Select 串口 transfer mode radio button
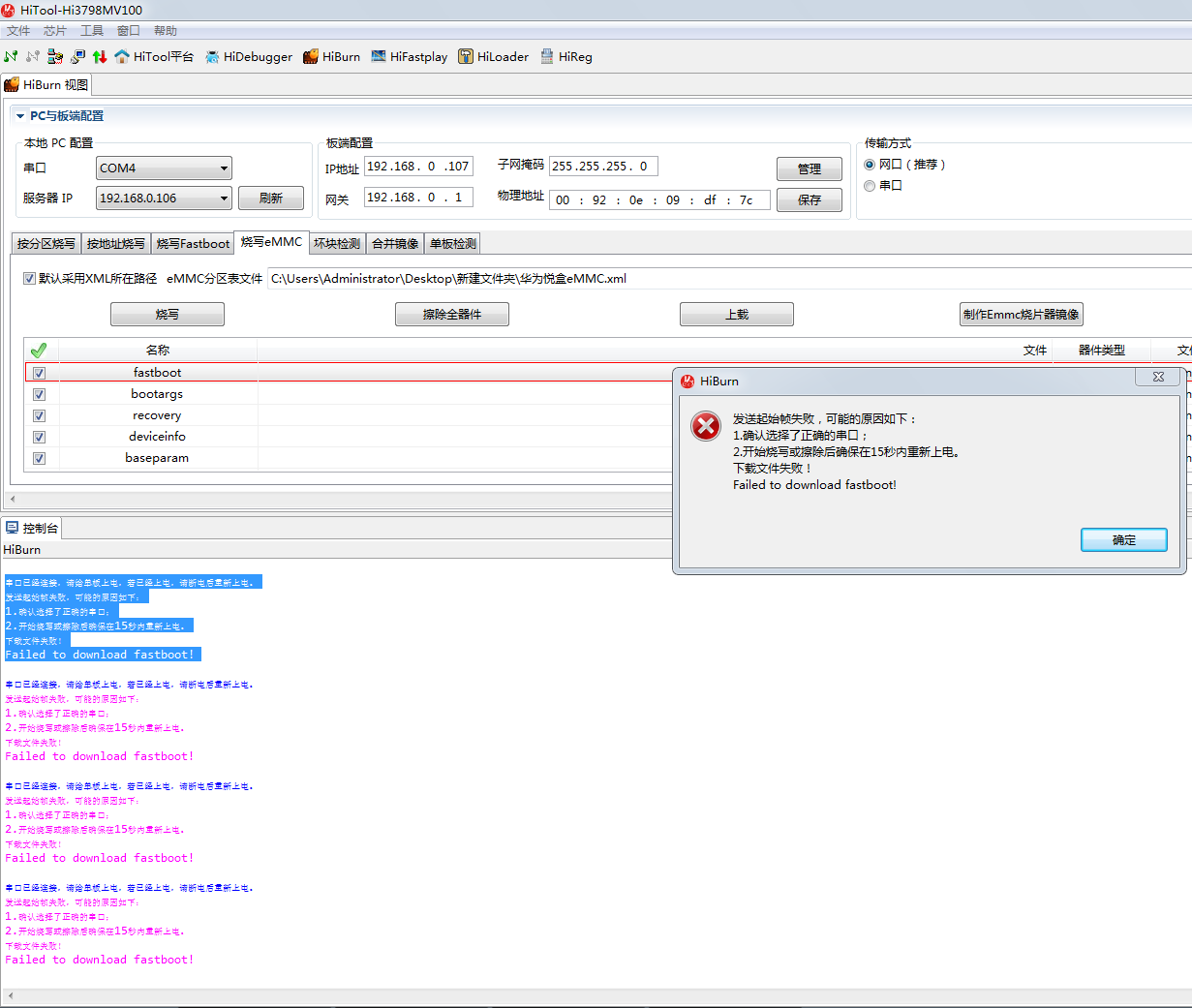1192x1008 pixels. pyautogui.click(x=870, y=186)
